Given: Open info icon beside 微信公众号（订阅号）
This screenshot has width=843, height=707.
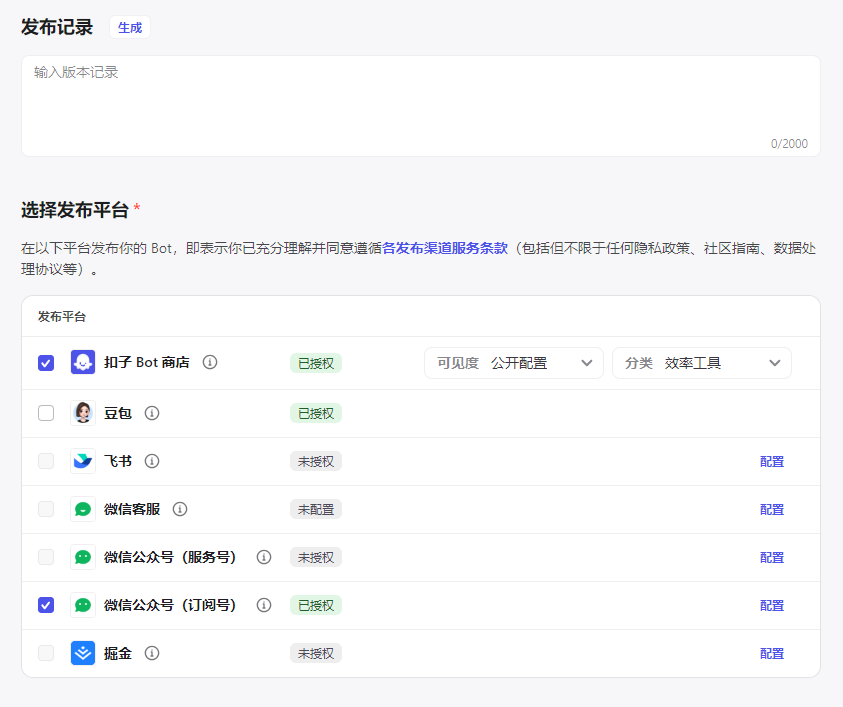Looking at the screenshot, I should click(263, 605).
